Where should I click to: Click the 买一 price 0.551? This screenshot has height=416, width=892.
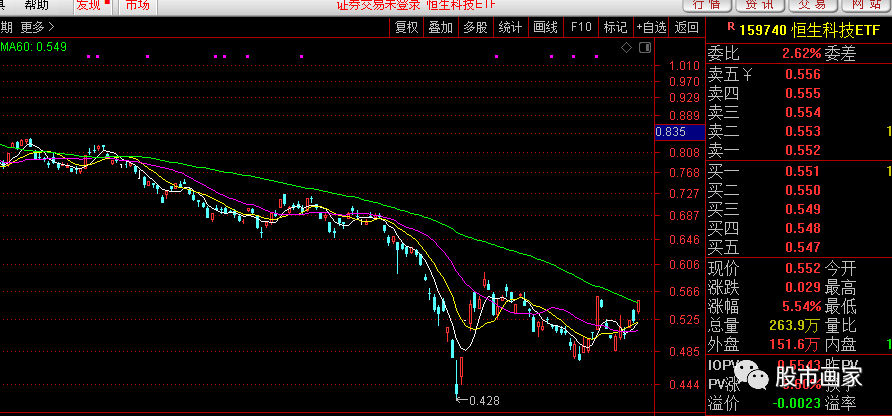803,171
